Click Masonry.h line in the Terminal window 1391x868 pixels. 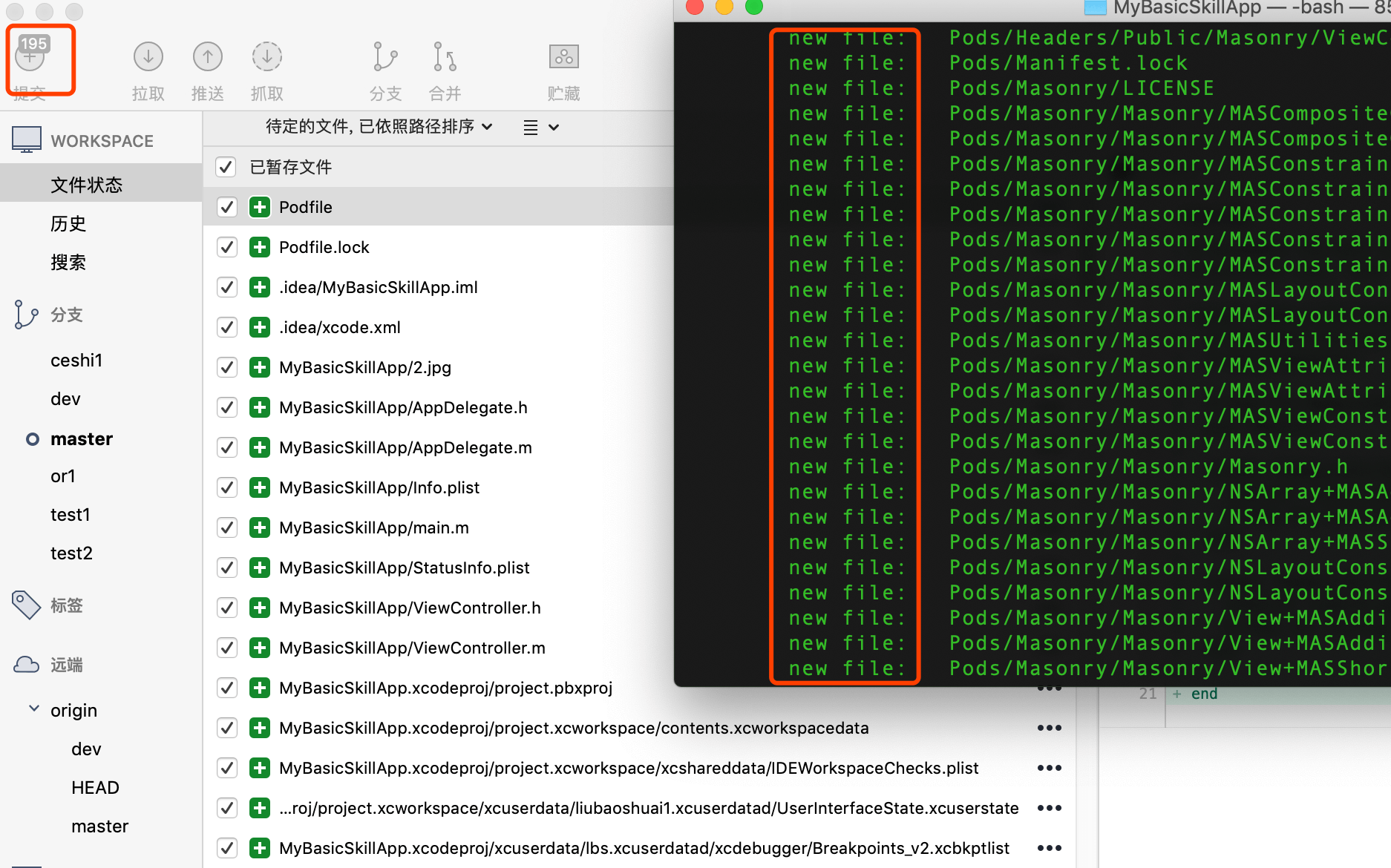pos(1148,467)
